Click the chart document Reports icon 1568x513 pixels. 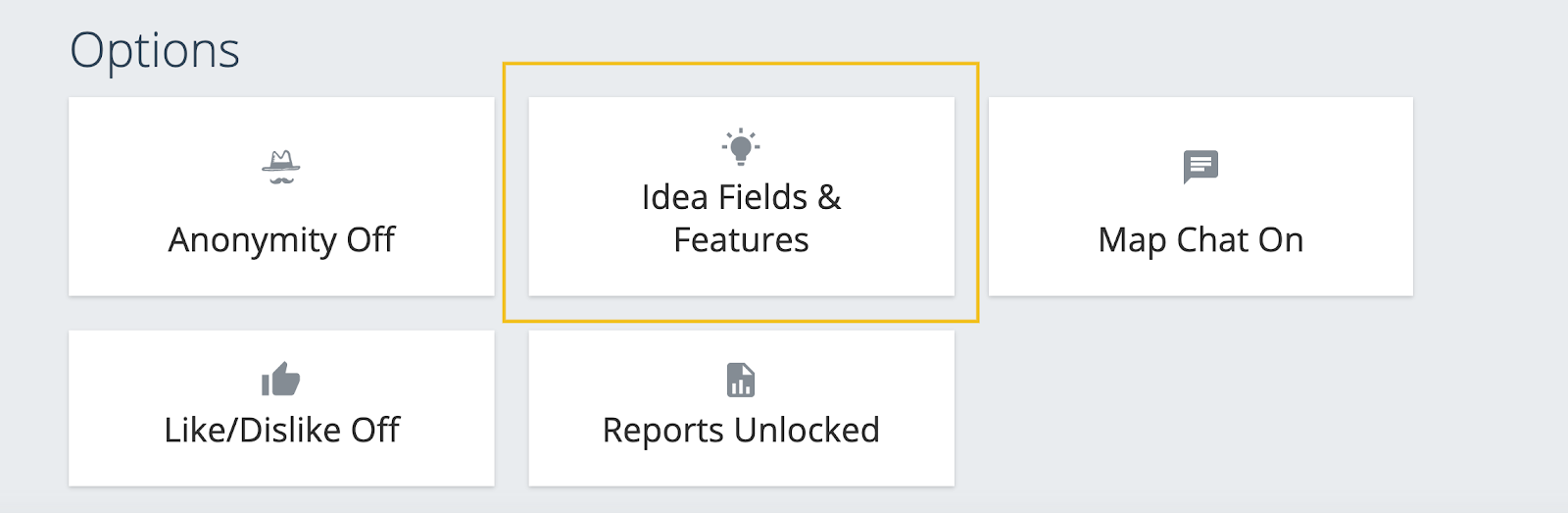pos(741,380)
